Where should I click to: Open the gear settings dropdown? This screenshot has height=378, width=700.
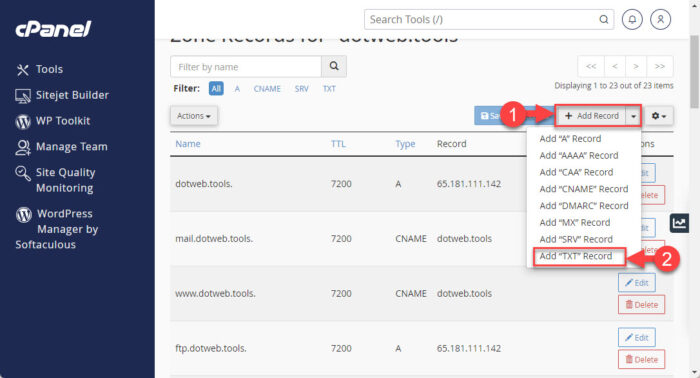(658, 116)
